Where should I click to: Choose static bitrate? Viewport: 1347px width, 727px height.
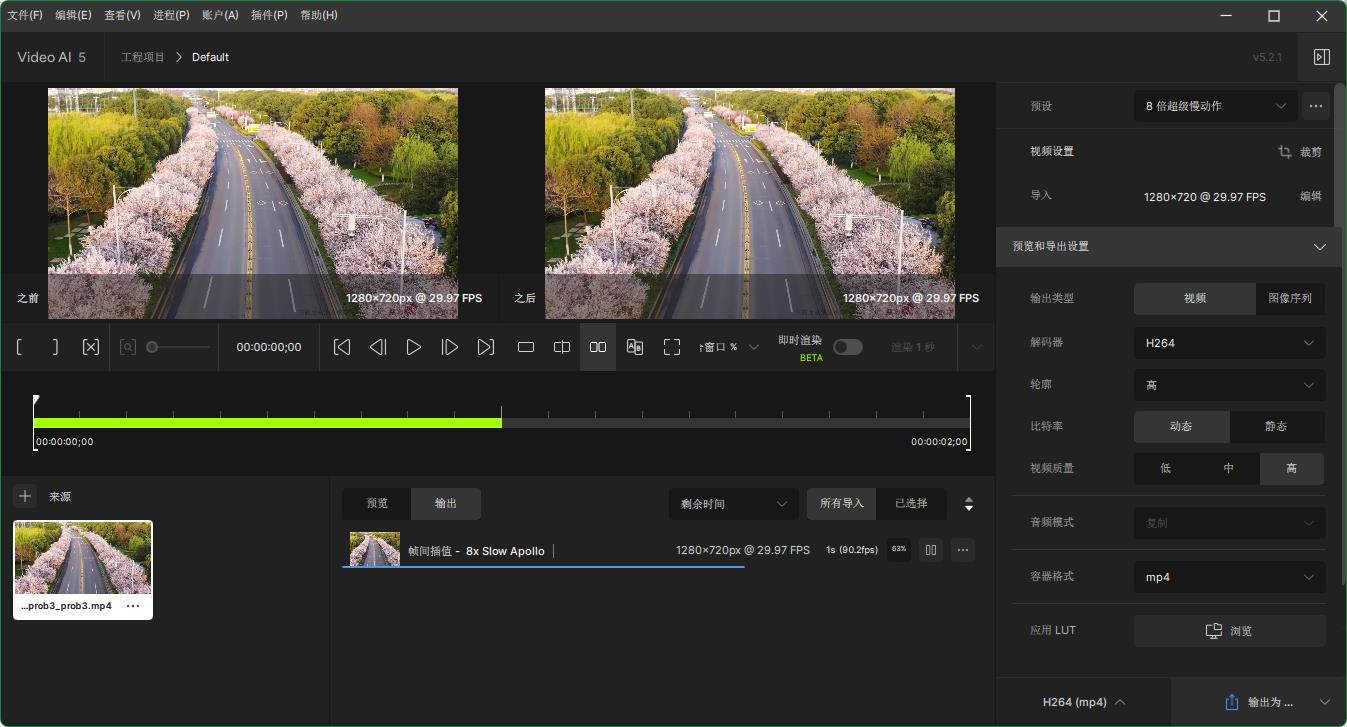coord(1277,426)
